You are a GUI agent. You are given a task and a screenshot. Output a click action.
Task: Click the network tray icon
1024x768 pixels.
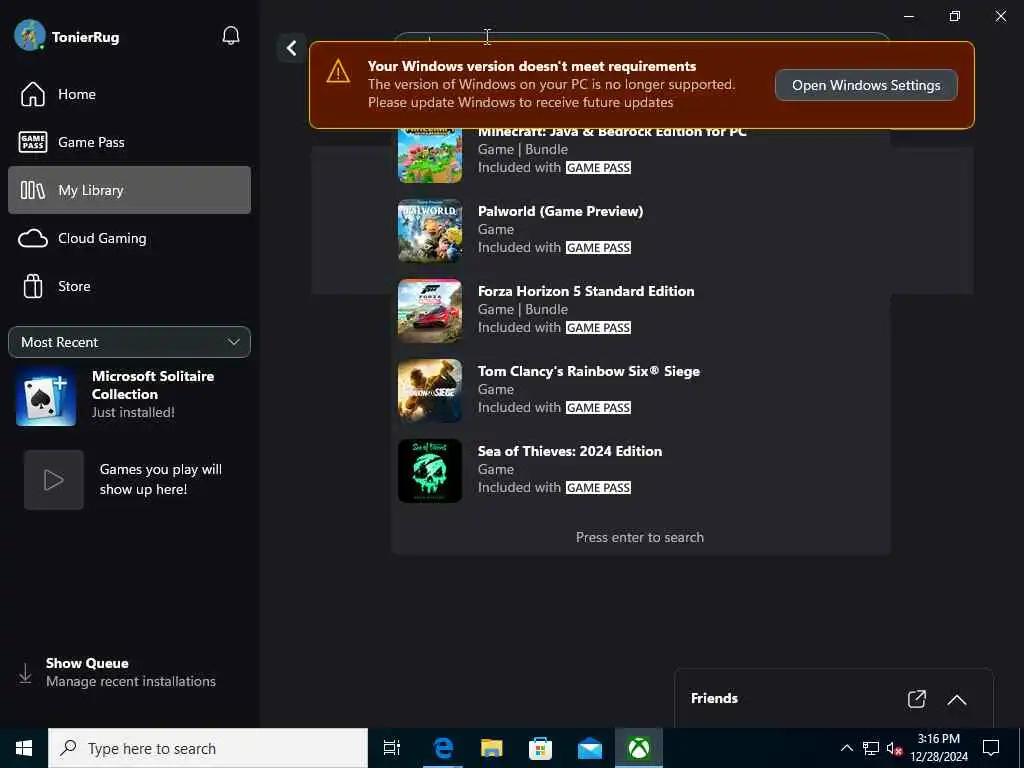pyautogui.click(x=871, y=748)
